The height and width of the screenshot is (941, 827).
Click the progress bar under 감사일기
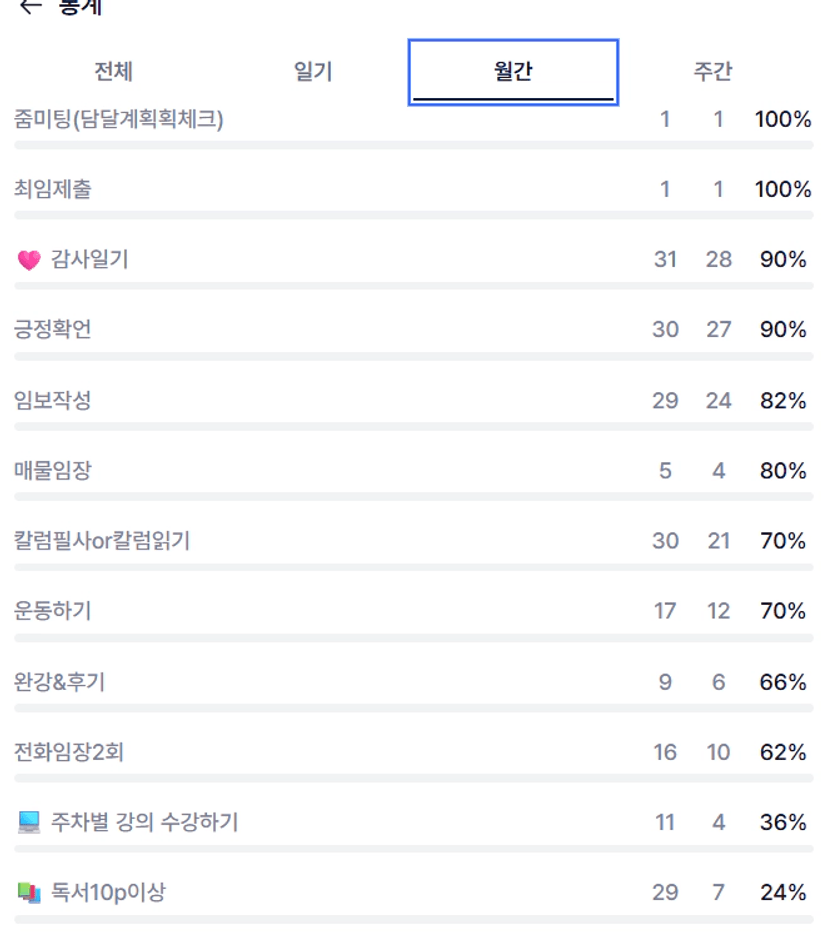click(413, 286)
